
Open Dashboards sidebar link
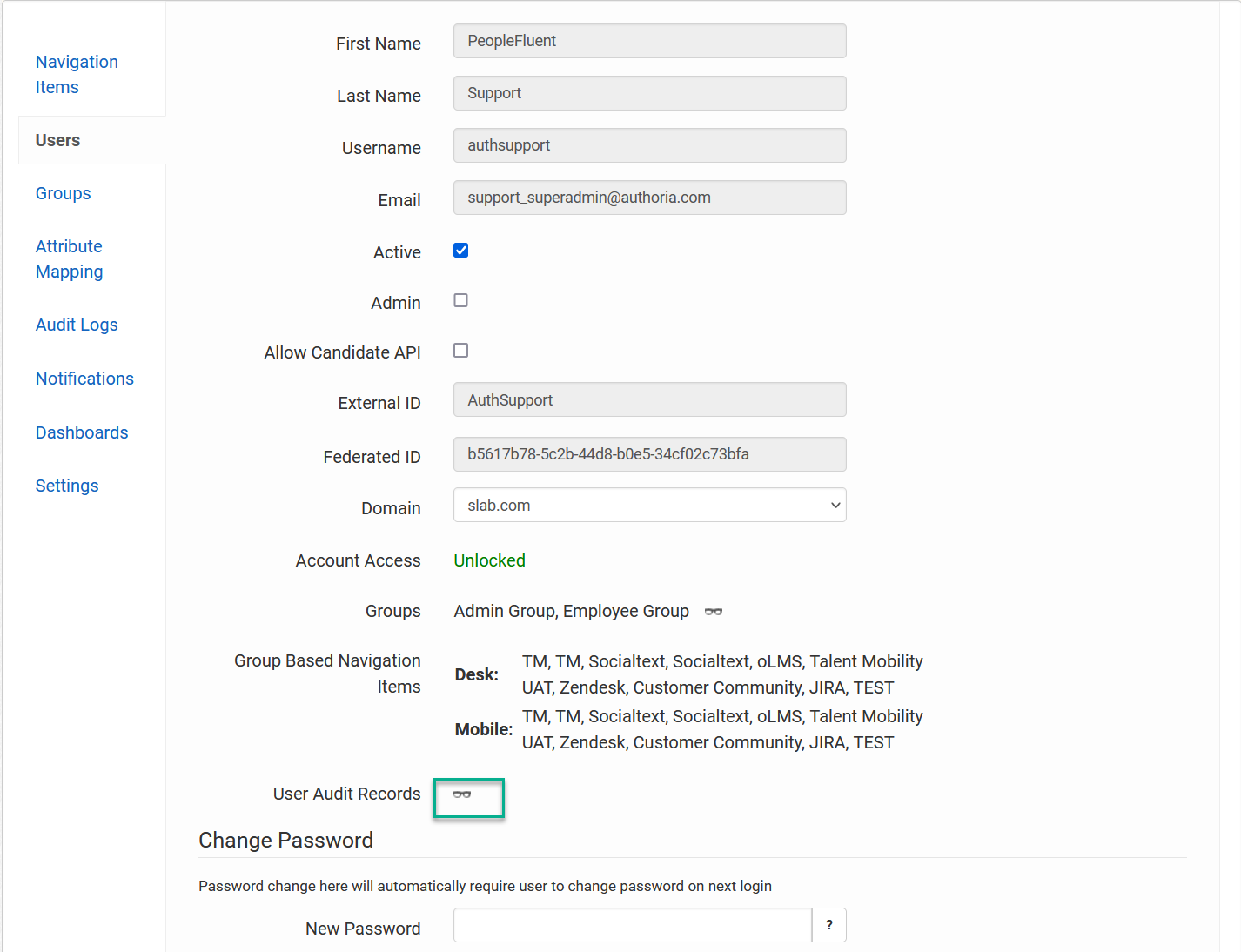pos(82,432)
